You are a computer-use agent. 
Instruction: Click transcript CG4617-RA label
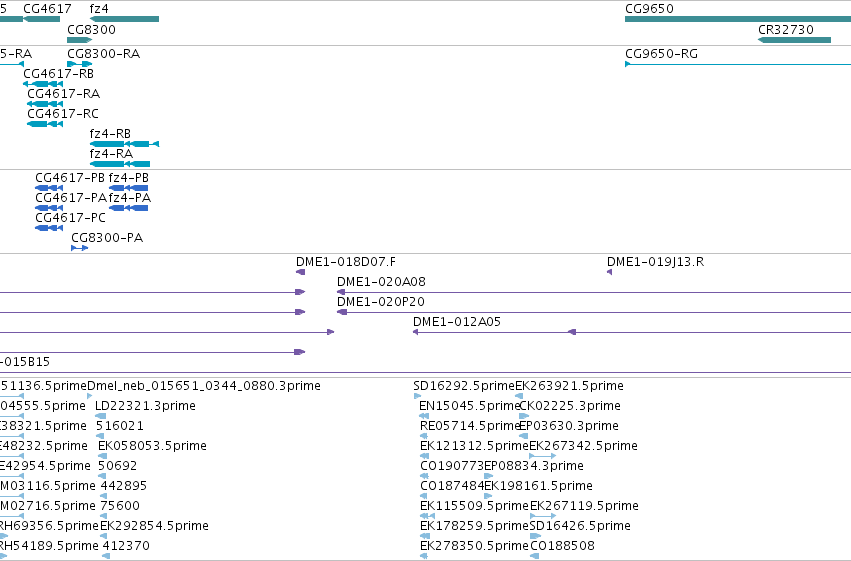point(63,94)
